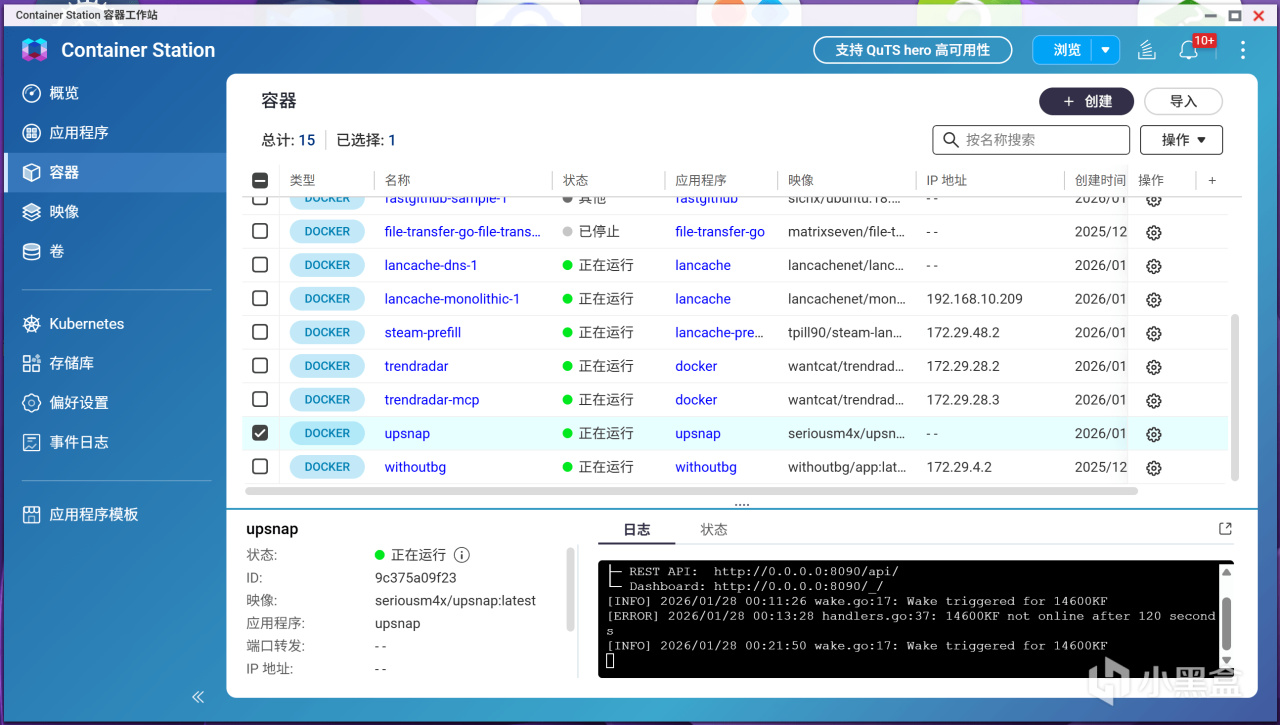
Task: Select the steam-prefill checkbox
Action: (x=260, y=332)
